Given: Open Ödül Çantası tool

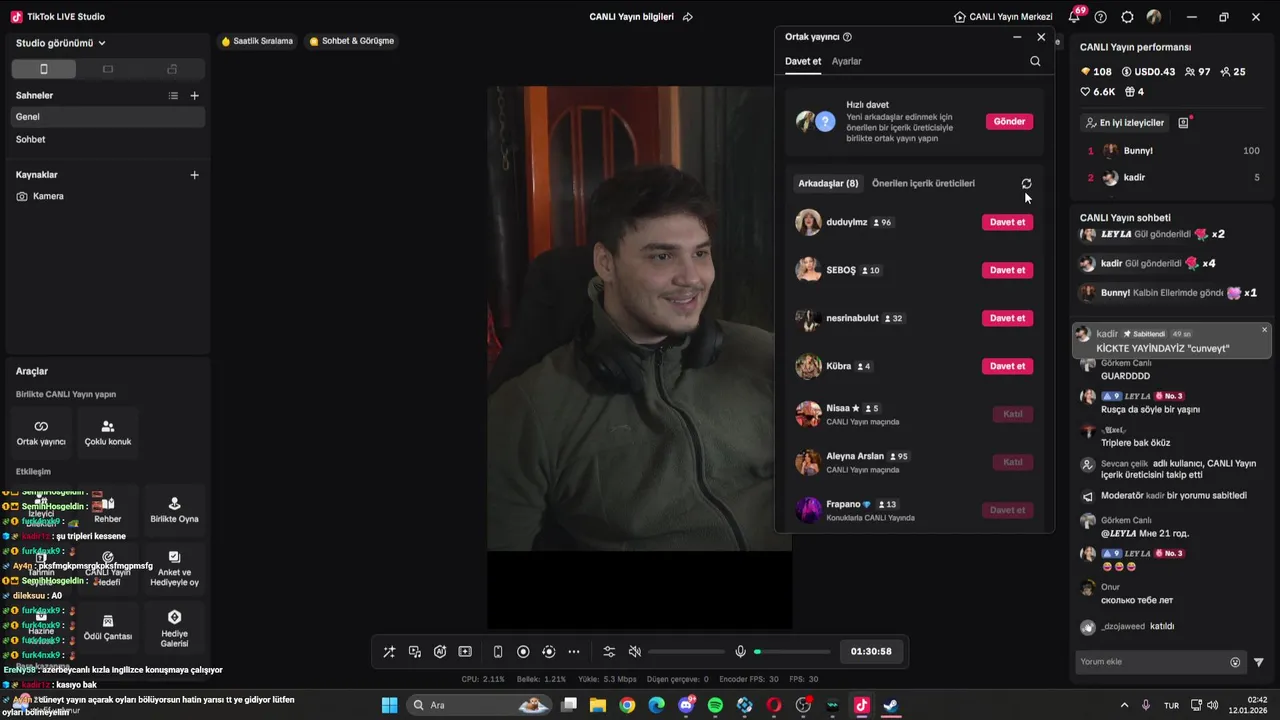Looking at the screenshot, I should pyautogui.click(x=108, y=628).
